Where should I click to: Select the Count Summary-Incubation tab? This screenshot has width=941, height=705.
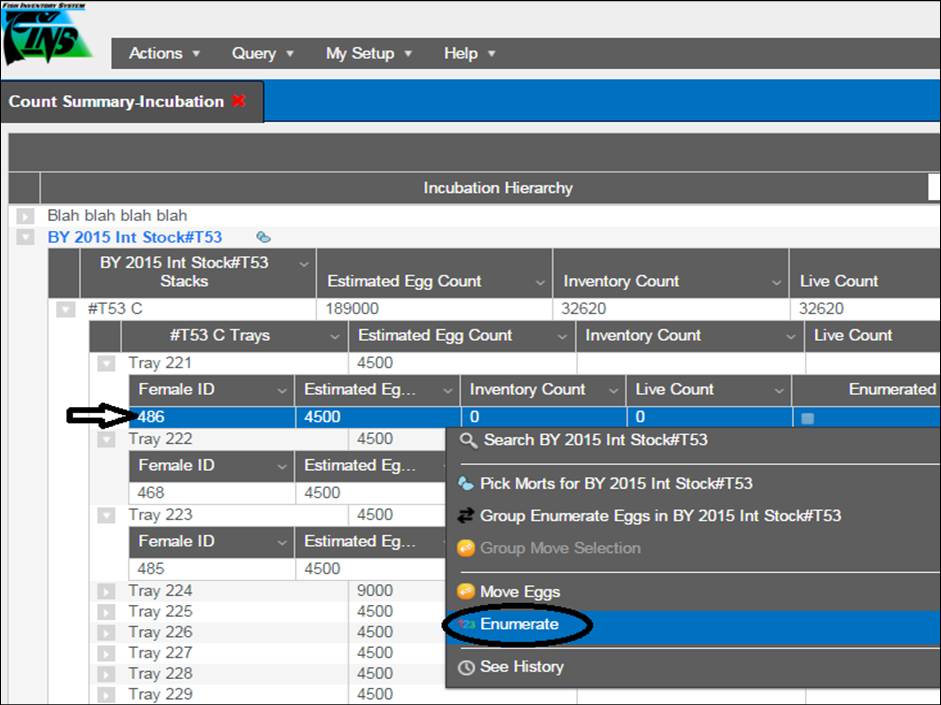[x=116, y=101]
